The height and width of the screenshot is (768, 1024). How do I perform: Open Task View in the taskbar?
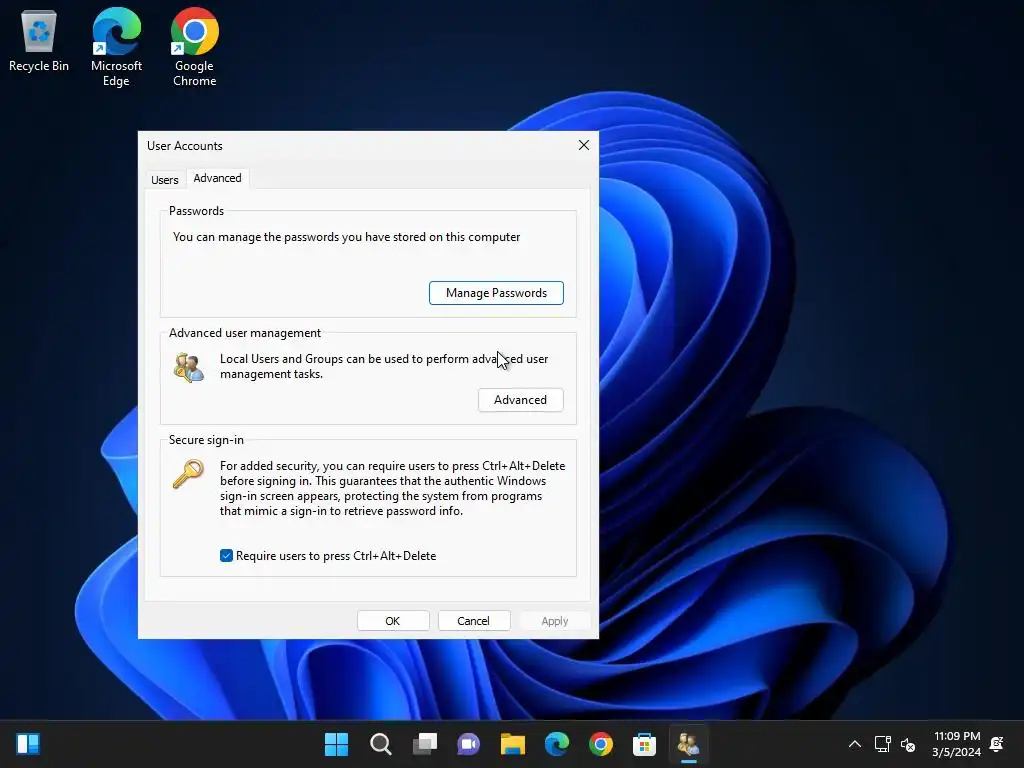[x=425, y=744]
